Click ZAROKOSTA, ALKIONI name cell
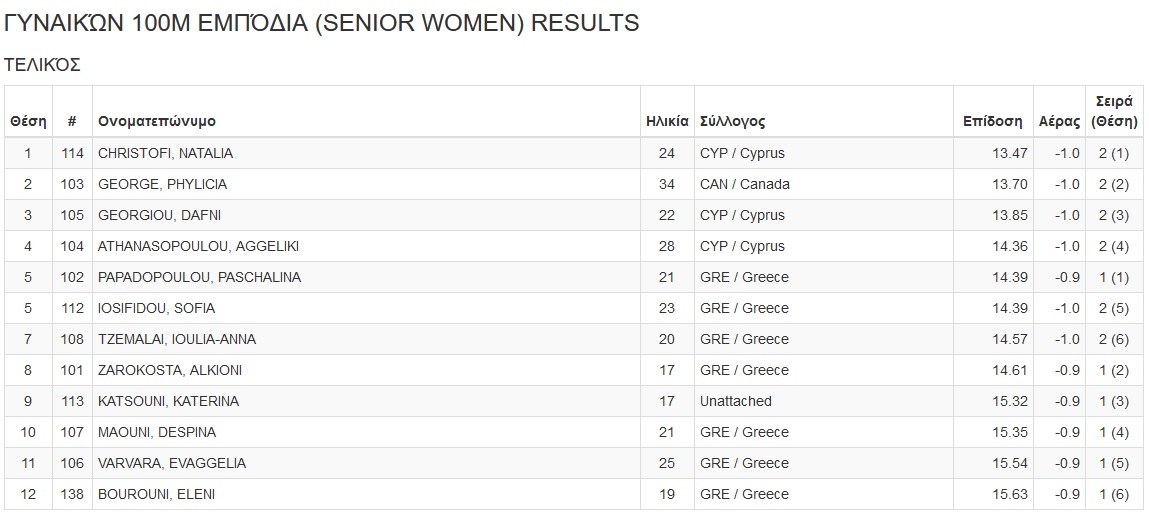Screen dimensions: 1149x528 pos(170,370)
